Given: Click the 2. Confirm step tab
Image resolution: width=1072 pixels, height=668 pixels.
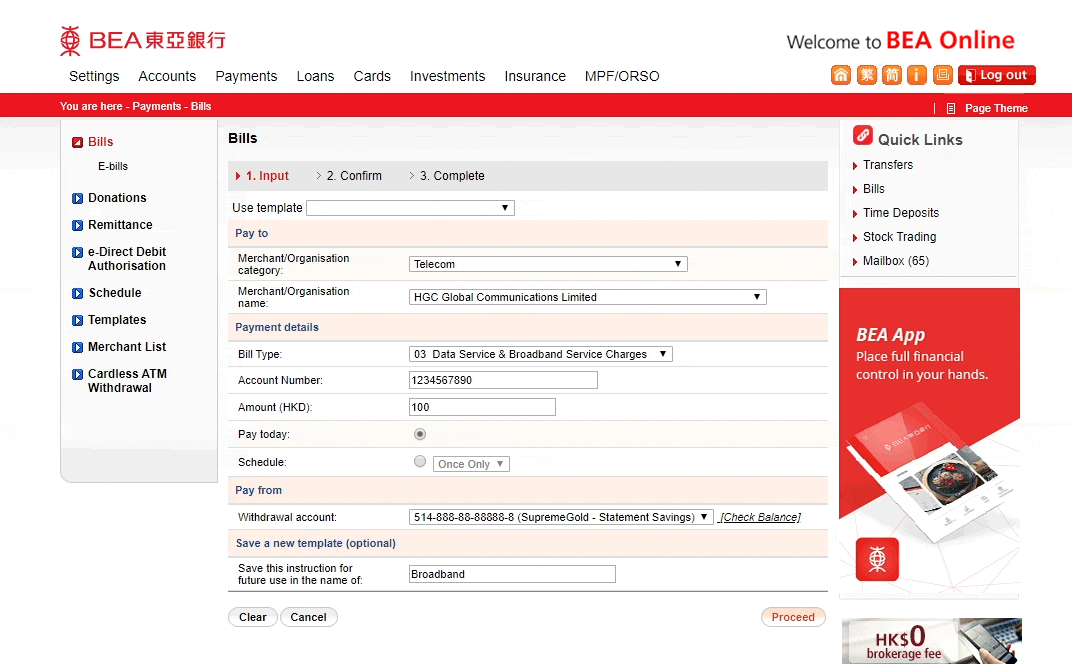Looking at the screenshot, I should point(353,176).
